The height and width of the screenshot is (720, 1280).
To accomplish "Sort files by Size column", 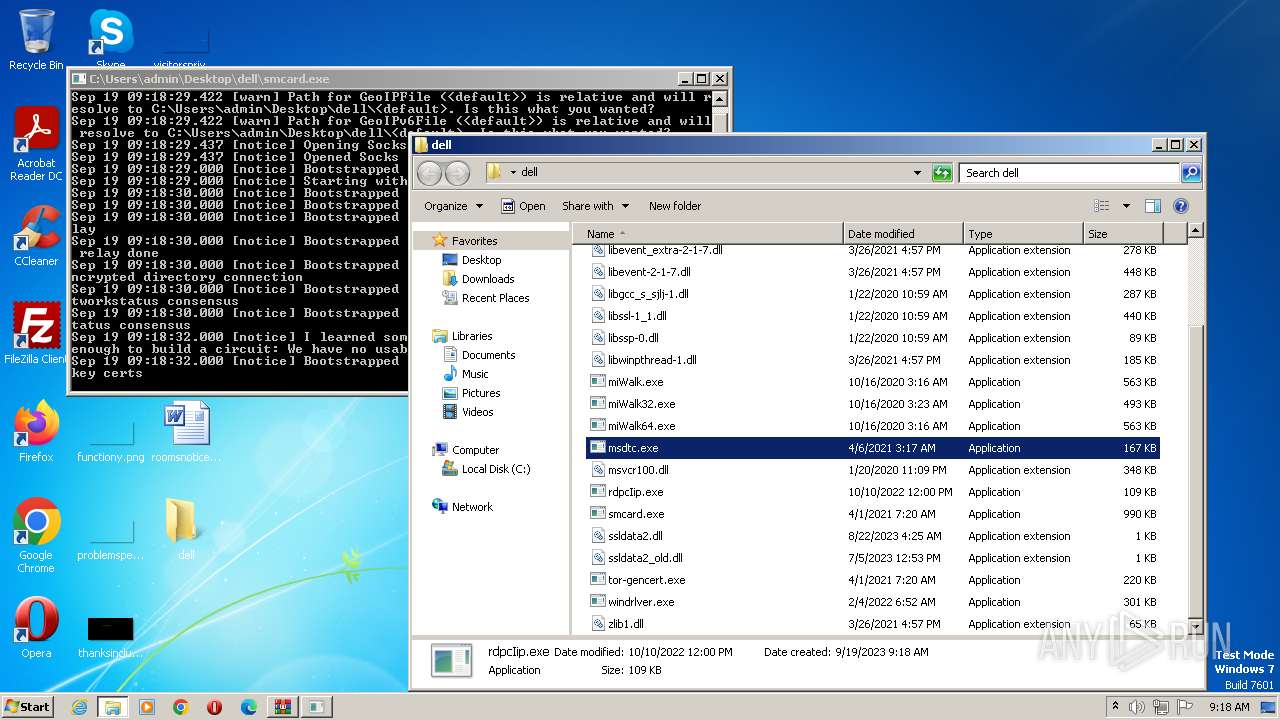I will click(x=1123, y=234).
